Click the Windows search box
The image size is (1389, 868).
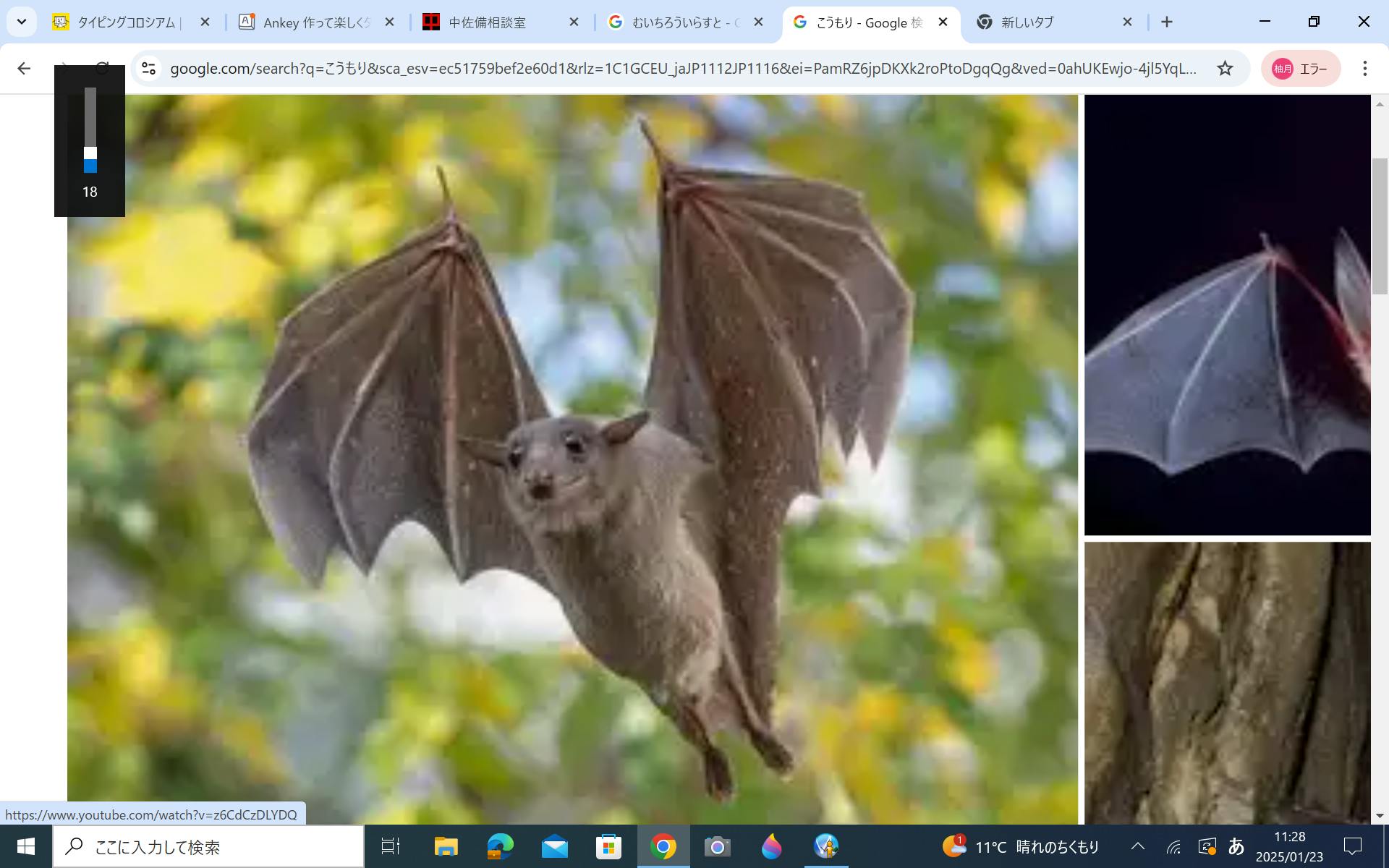coord(208,846)
